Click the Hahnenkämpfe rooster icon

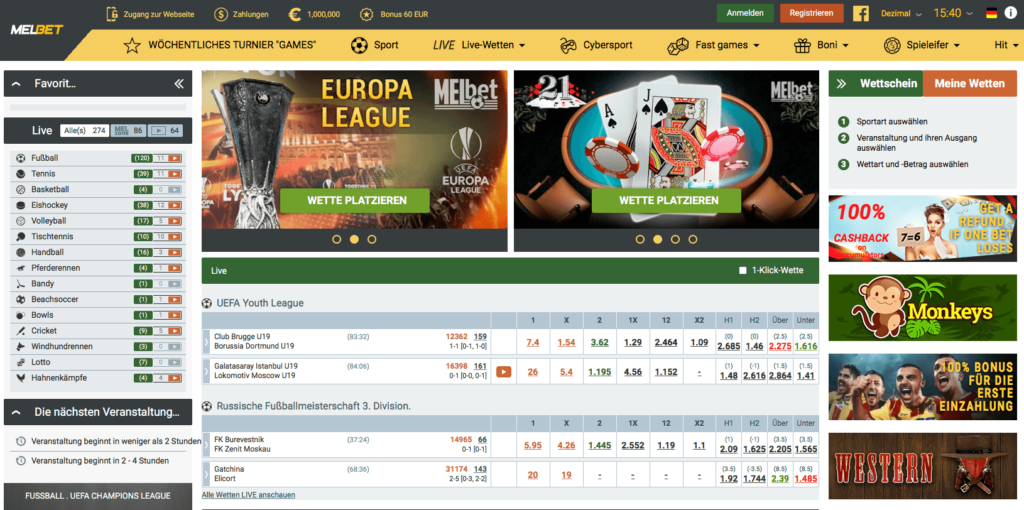20,377
